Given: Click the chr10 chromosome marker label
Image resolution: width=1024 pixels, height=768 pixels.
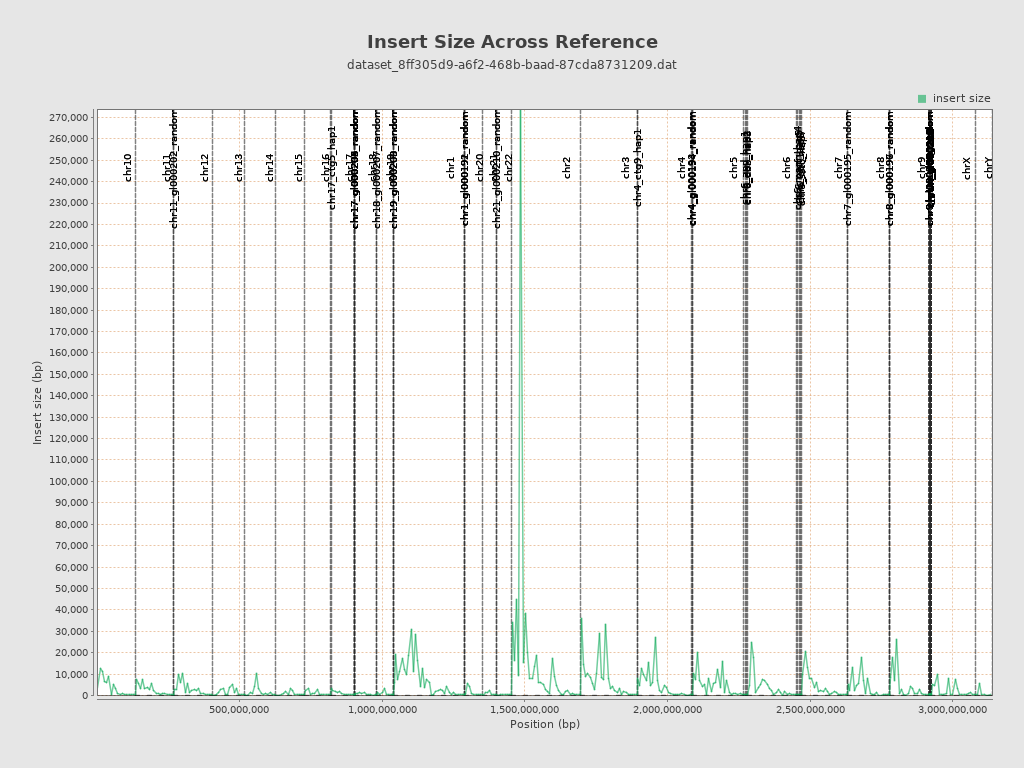Looking at the screenshot, I should pyautogui.click(x=128, y=167).
